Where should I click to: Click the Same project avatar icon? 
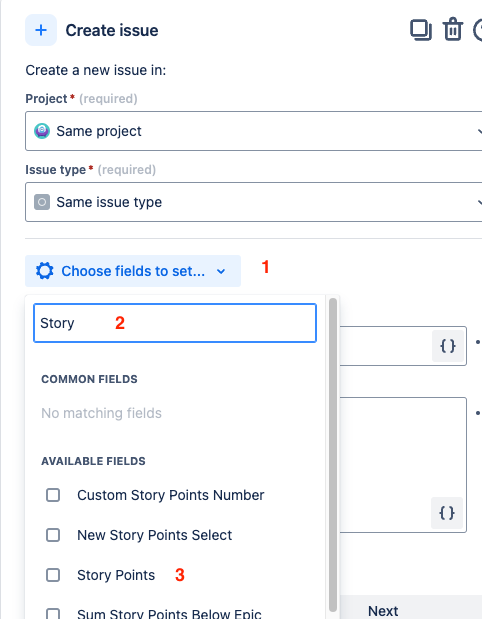tap(42, 131)
